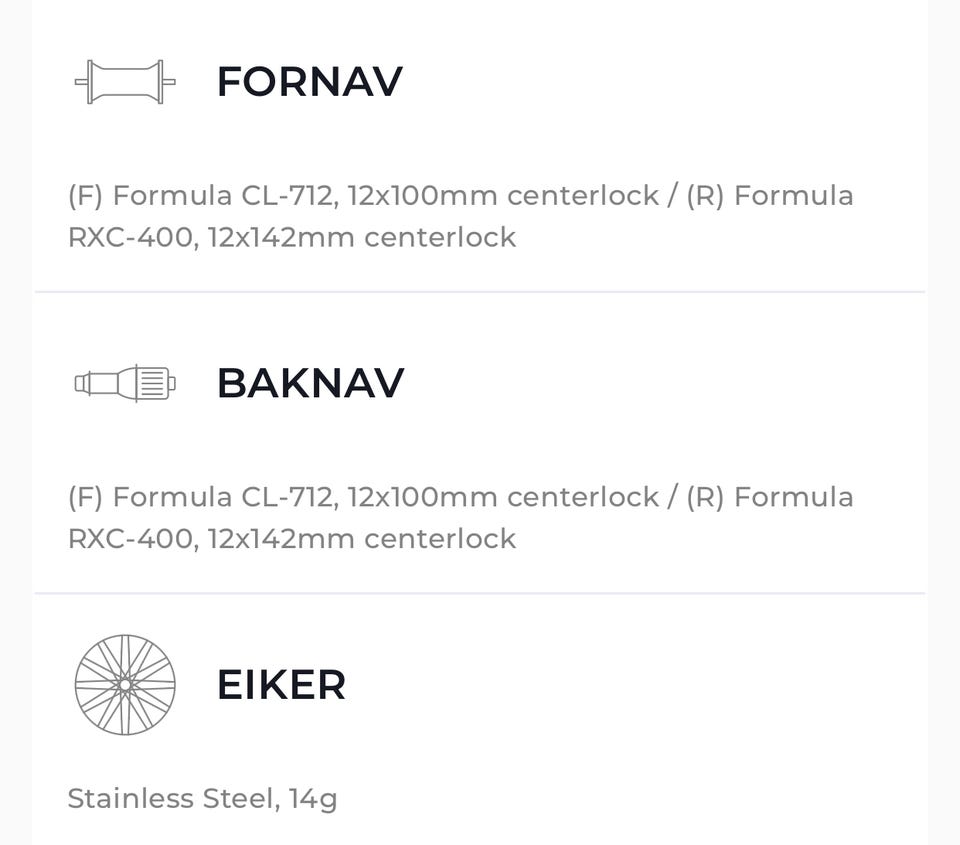Select the BAKNAV heading
The height and width of the screenshot is (845, 960).
pyautogui.click(x=310, y=383)
